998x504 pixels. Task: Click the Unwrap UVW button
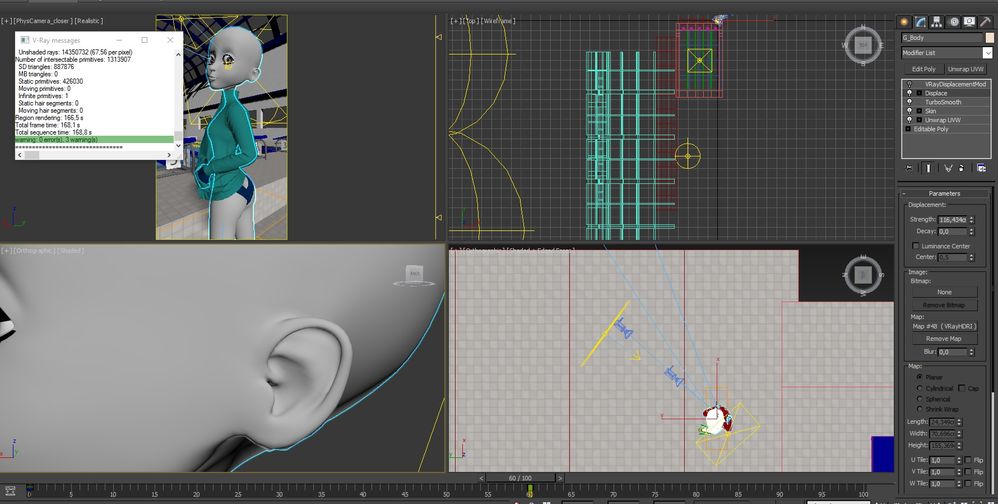(966, 69)
